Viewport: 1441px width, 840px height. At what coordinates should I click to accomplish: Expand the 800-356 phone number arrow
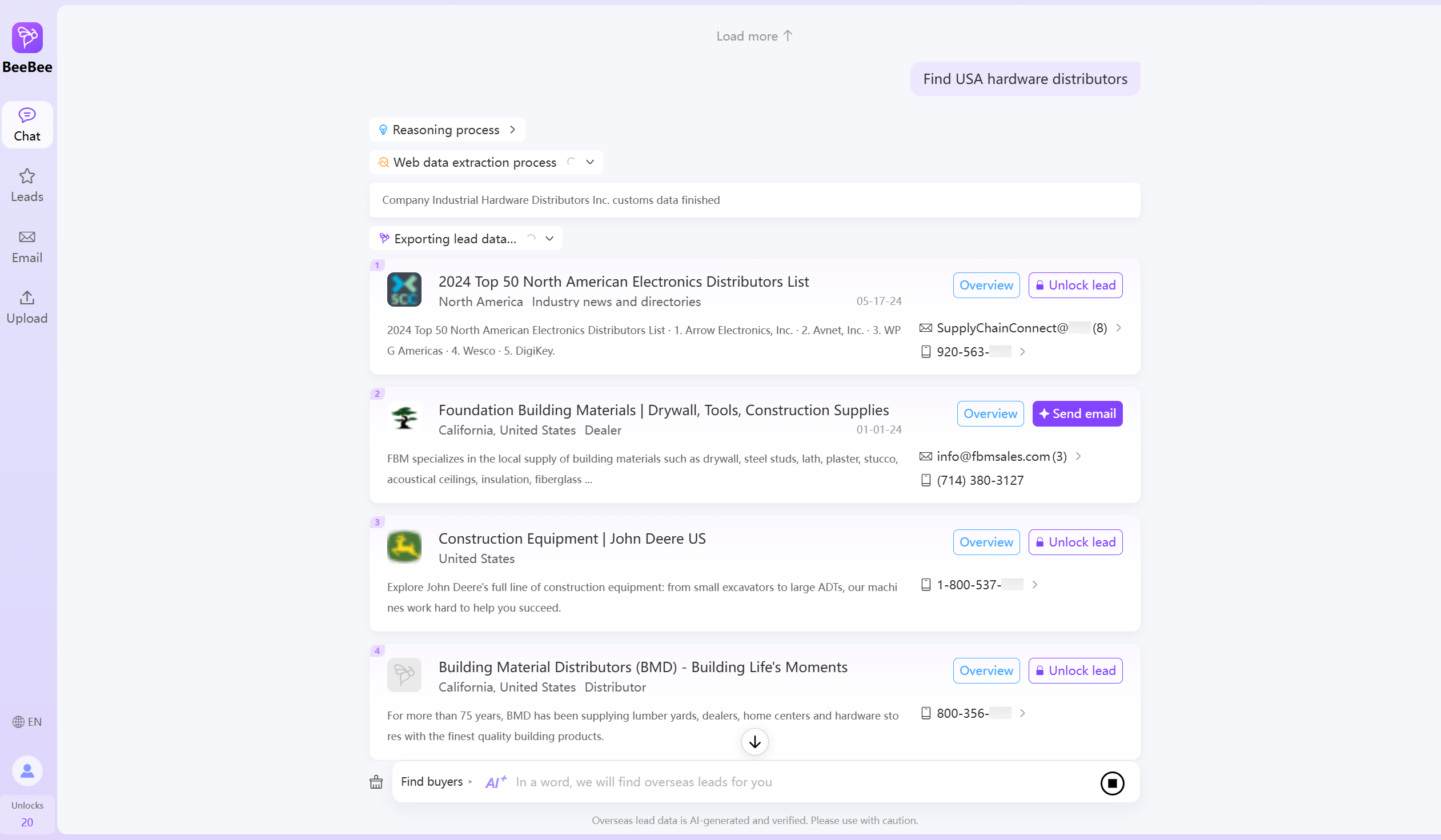(1022, 713)
